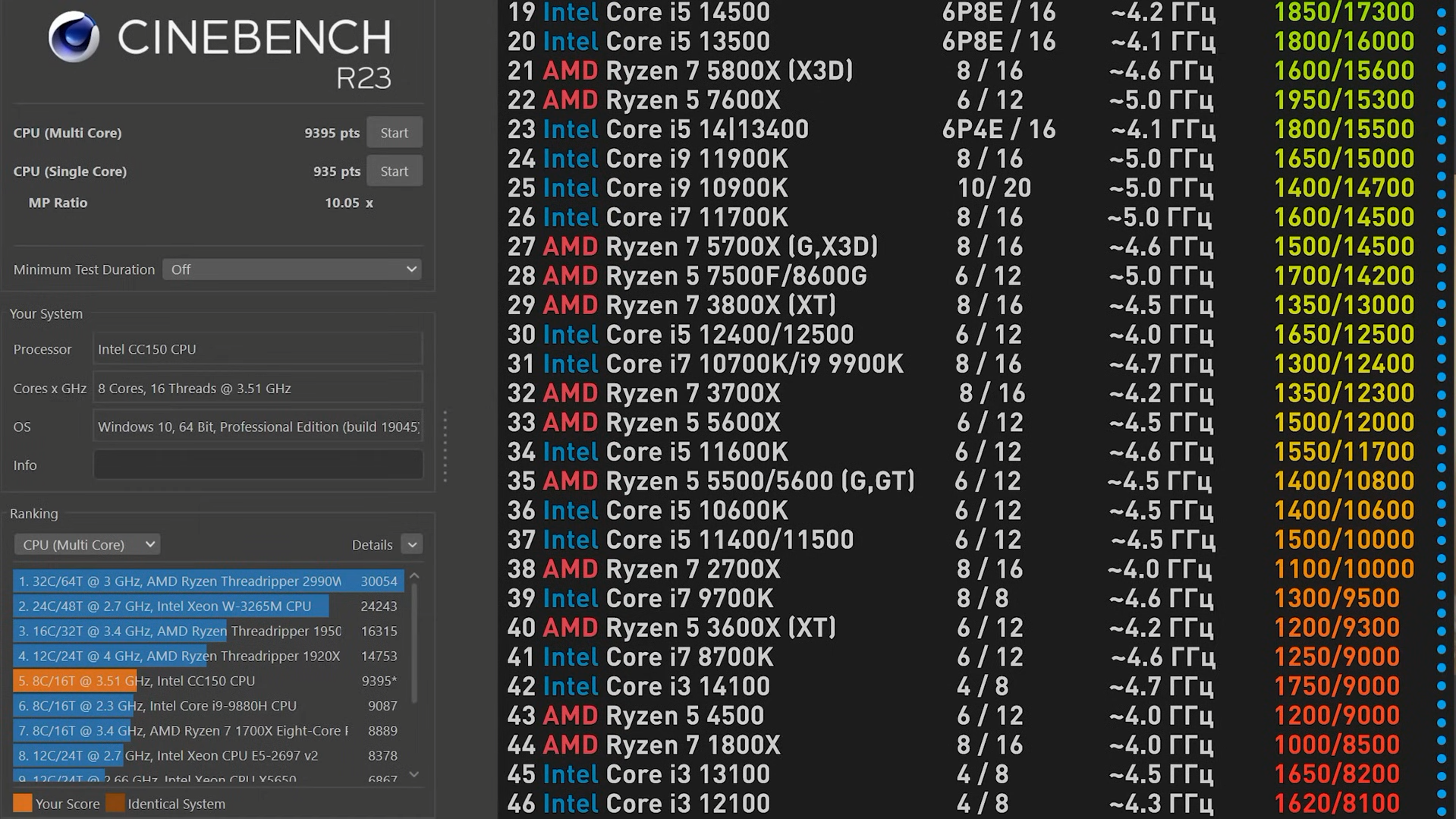Start the CPU (Multi Core) test
This screenshot has height=819, width=1456.
pyautogui.click(x=394, y=133)
